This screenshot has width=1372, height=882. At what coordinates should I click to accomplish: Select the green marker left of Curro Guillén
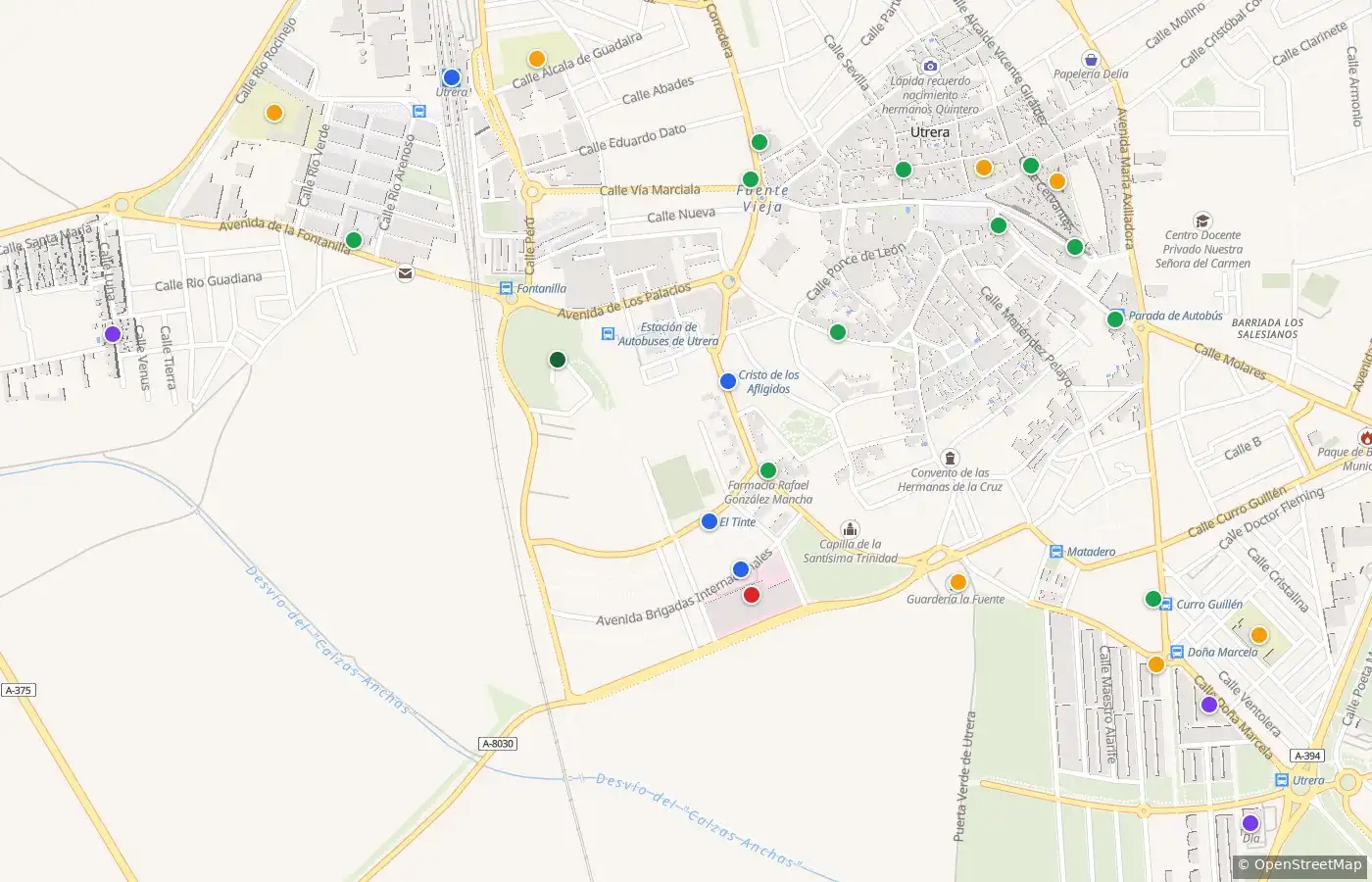[x=1153, y=599]
